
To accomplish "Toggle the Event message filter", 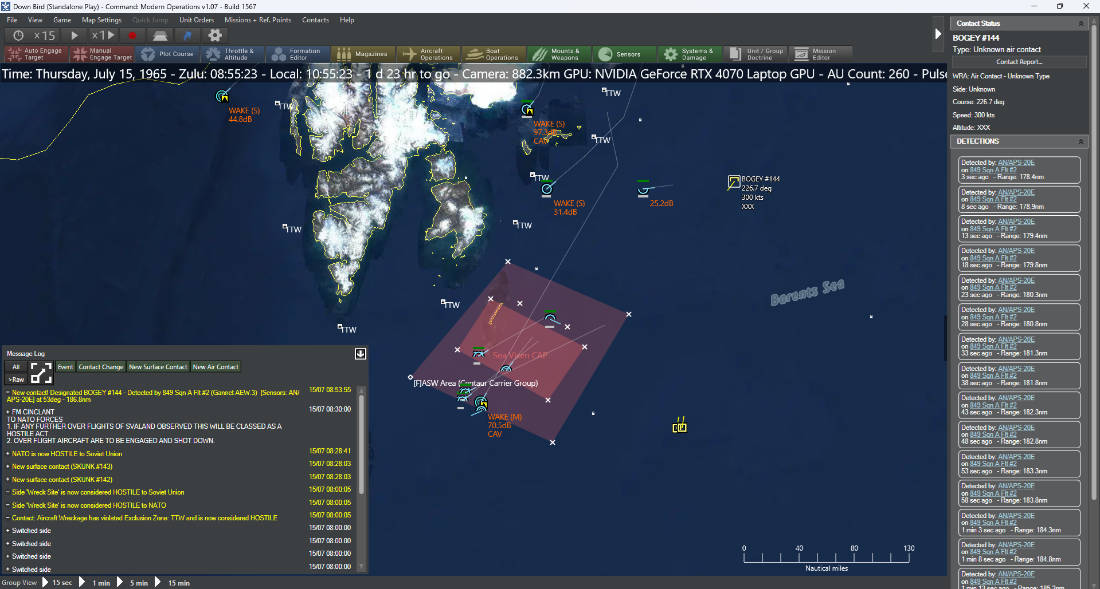I will point(65,367).
